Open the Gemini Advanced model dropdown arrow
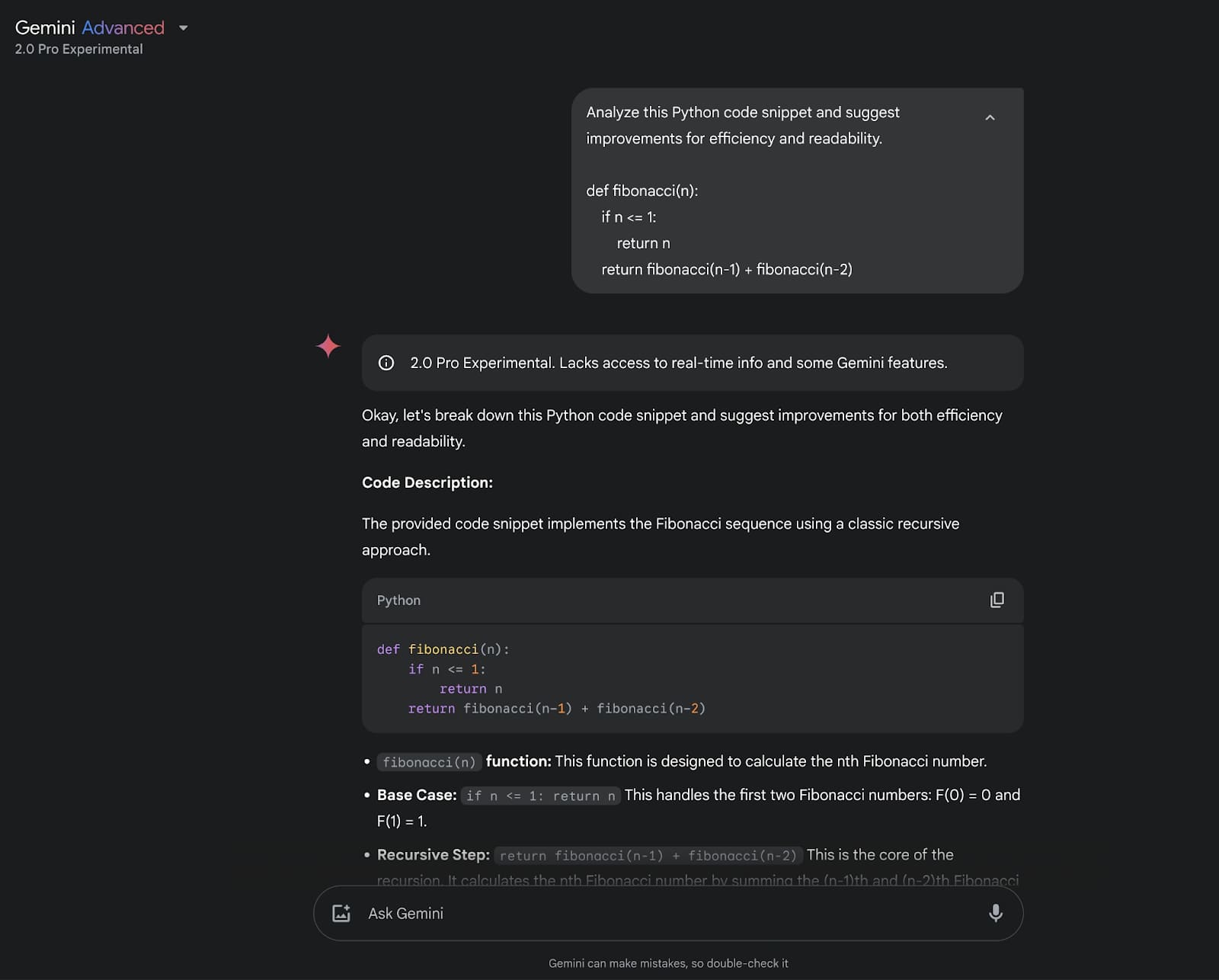Screen dimensions: 1219x980 [x=183, y=28]
